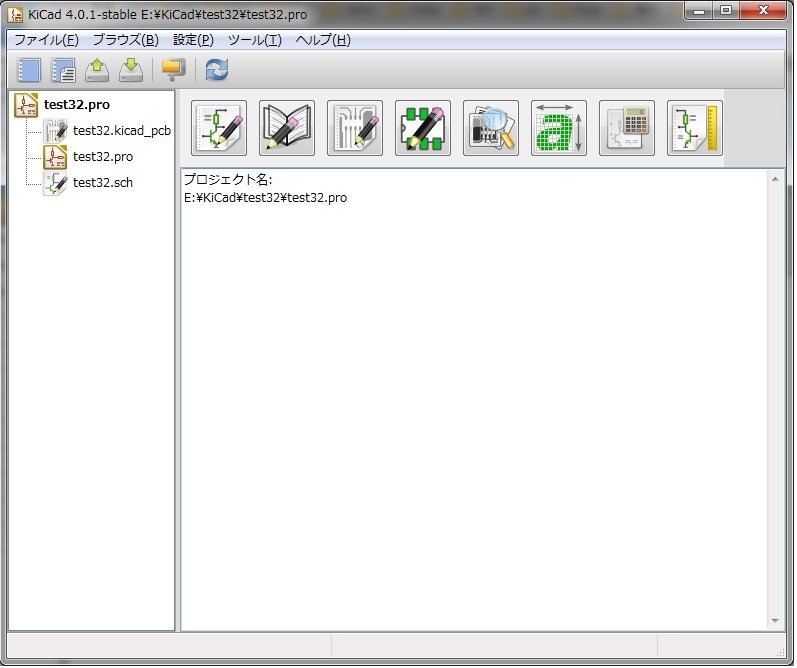Screen dimensions: 797x668
Task: Open Bitmap2Component converter tool
Action: pos(559,128)
